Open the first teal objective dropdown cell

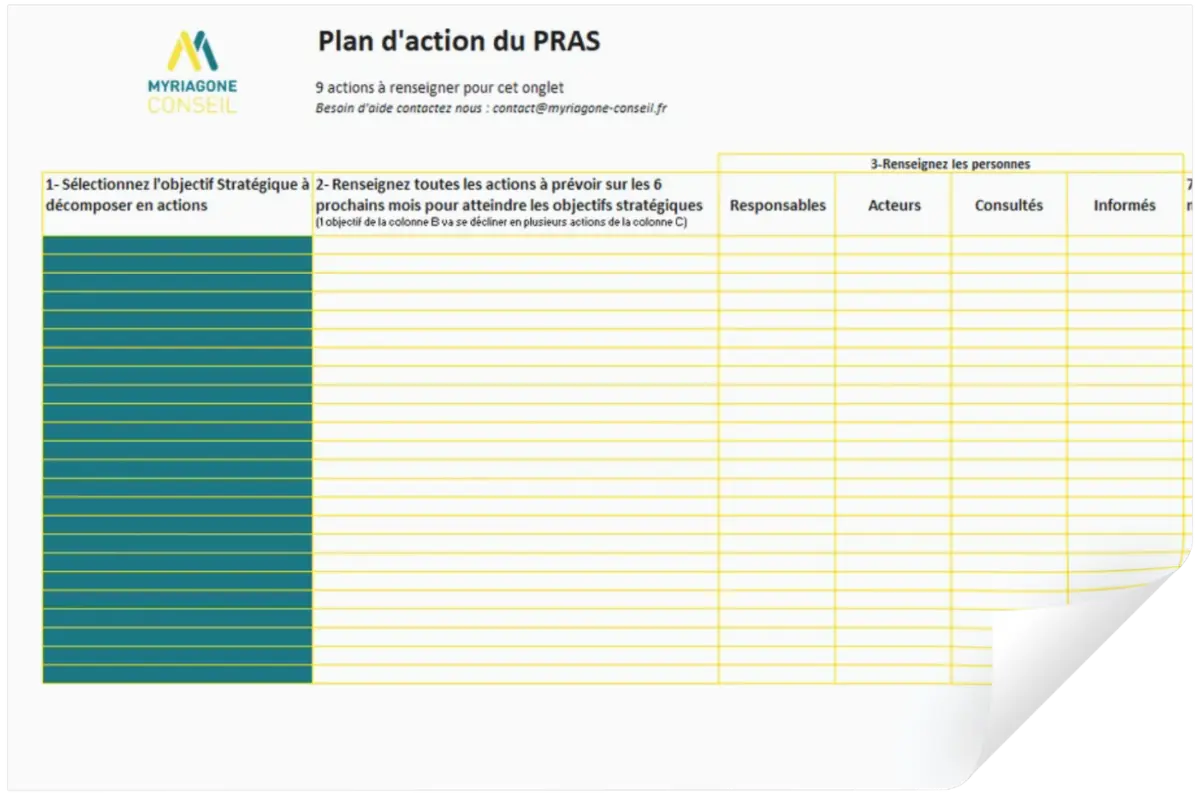coord(178,245)
